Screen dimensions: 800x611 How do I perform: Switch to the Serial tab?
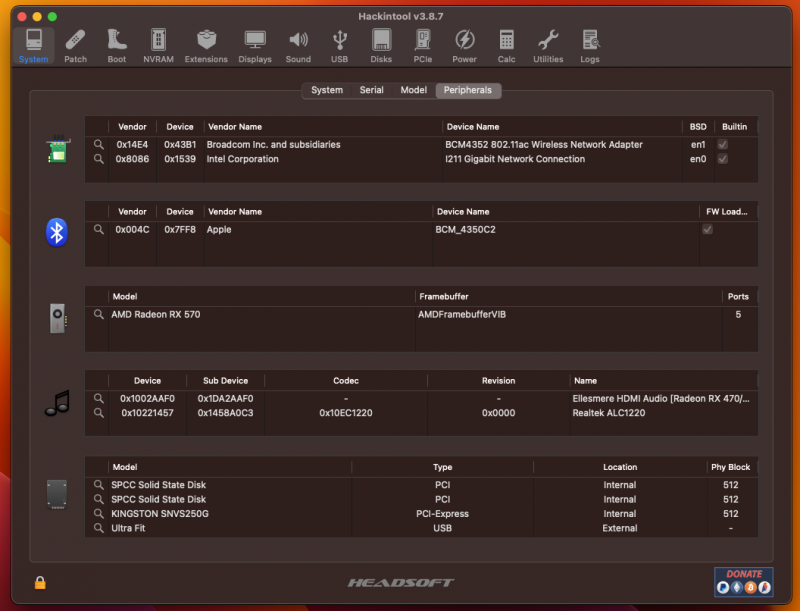pyautogui.click(x=371, y=90)
